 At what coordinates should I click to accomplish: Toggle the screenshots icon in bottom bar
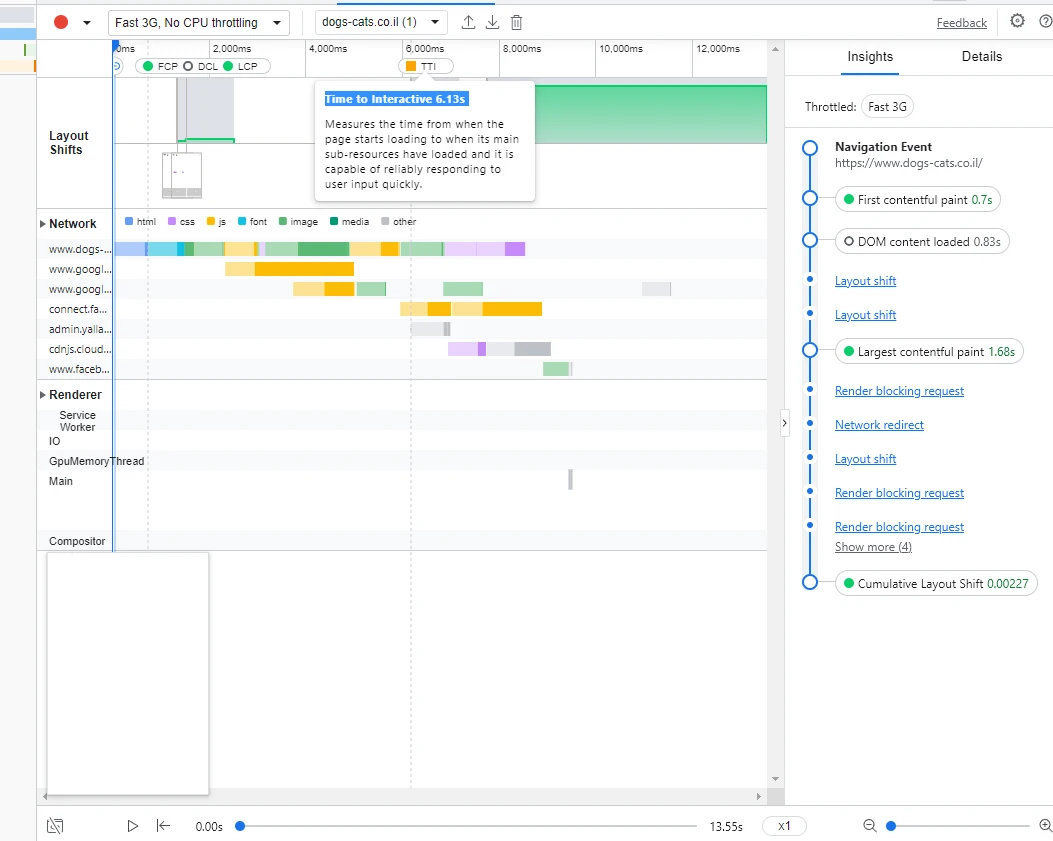pyautogui.click(x=55, y=826)
